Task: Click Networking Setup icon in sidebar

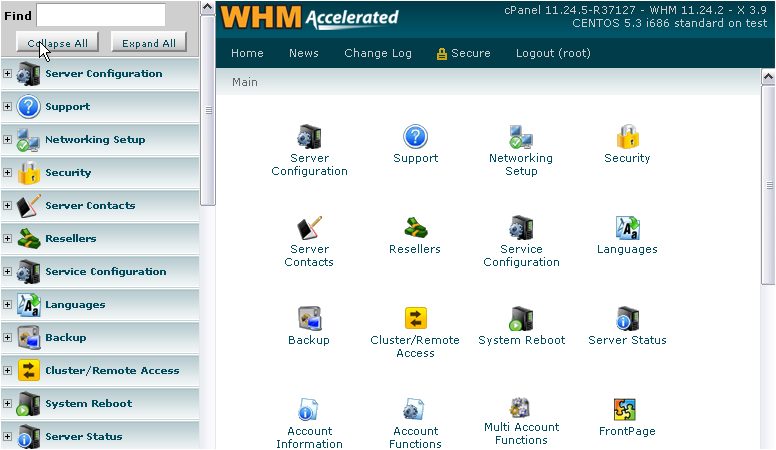Action: (28, 140)
